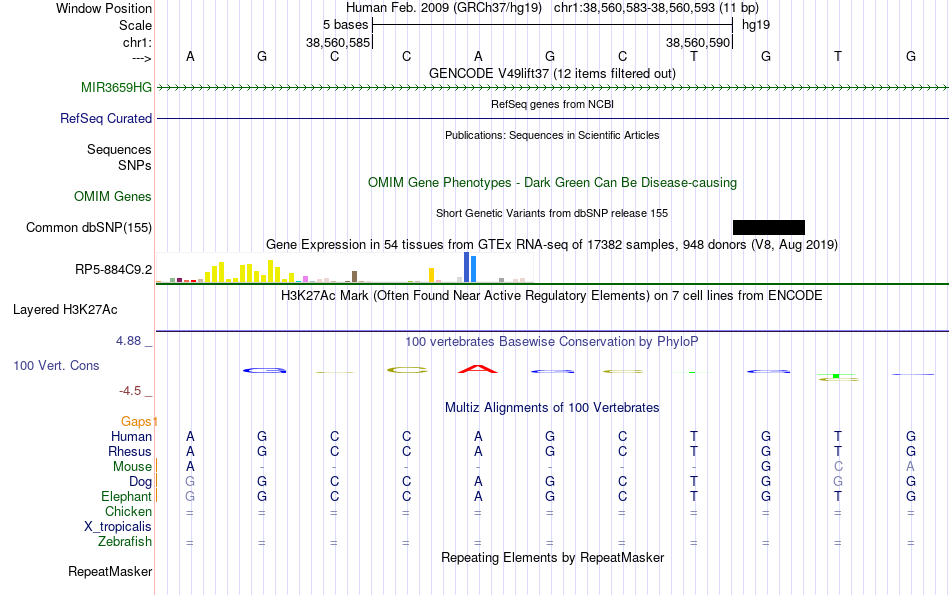The width and height of the screenshot is (950, 595).
Task: Select the Elephant species row label
Action: [126, 497]
